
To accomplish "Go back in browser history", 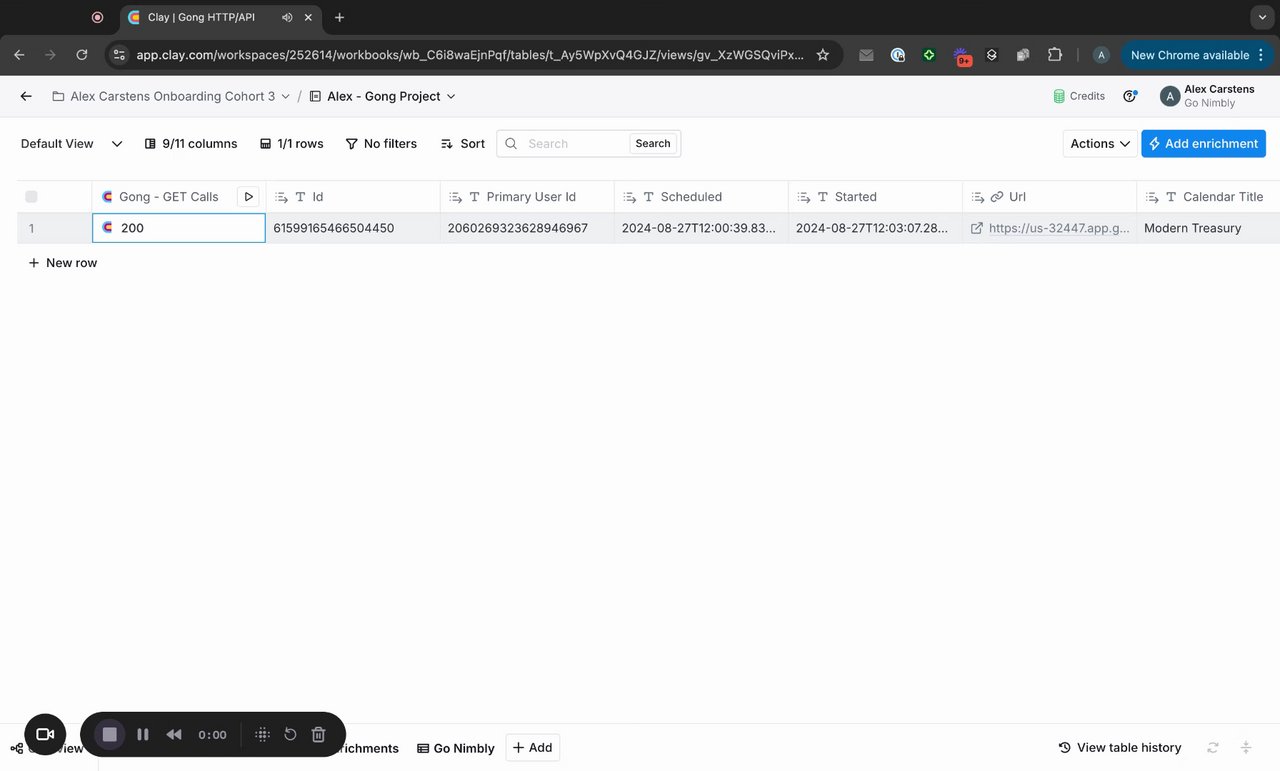I will tap(19, 55).
